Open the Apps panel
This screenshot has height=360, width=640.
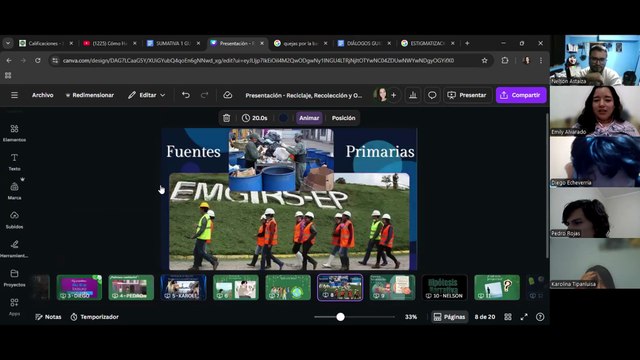pos(14,307)
